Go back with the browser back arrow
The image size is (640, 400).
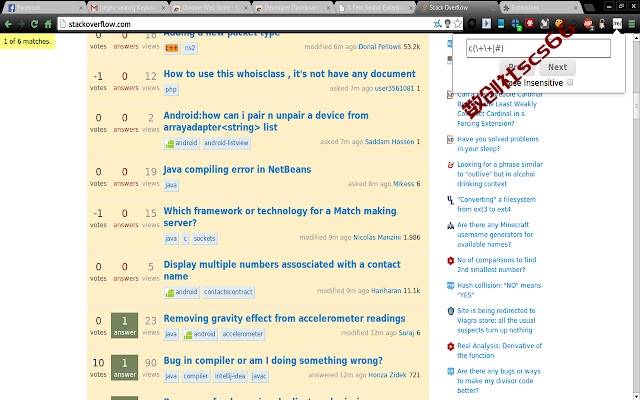8,24
